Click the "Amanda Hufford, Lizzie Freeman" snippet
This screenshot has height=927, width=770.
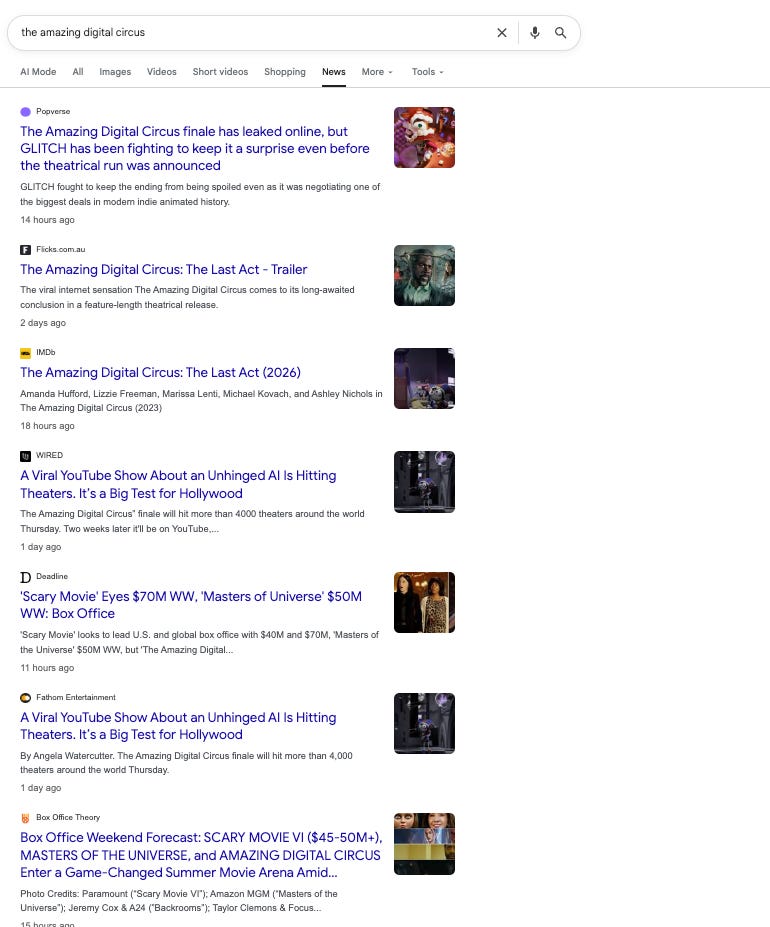click(202, 401)
